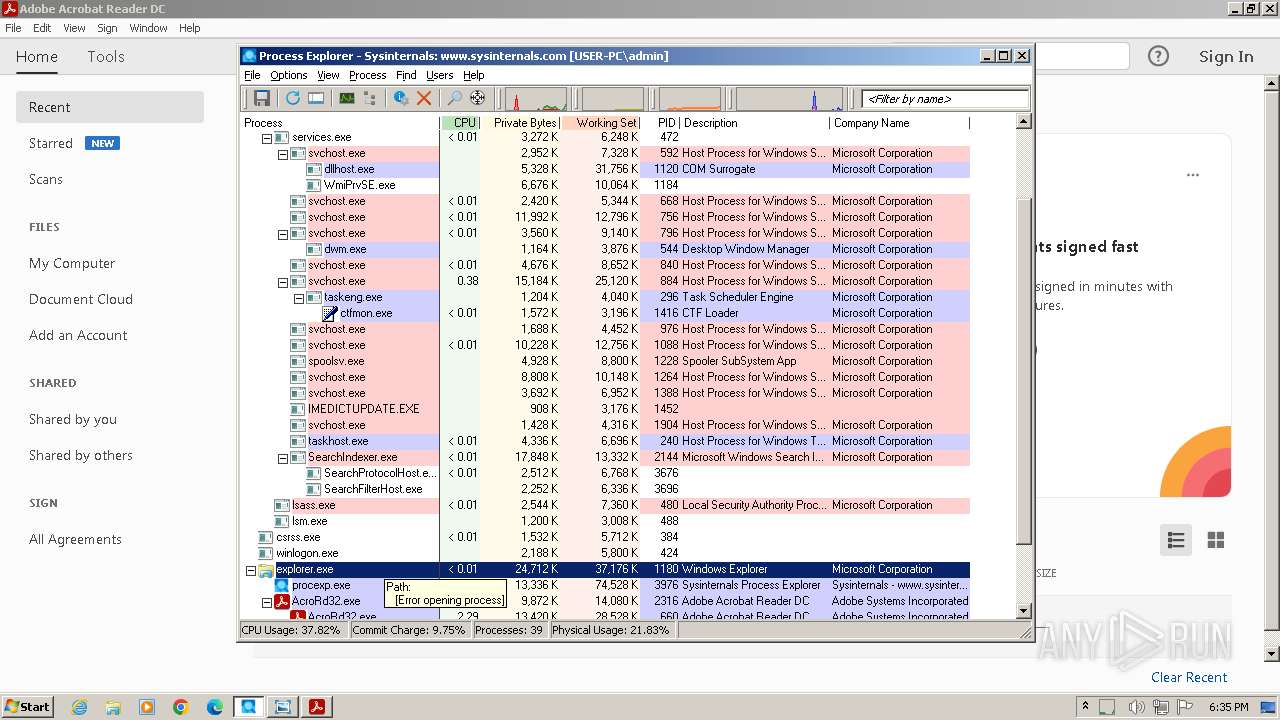The width and height of the screenshot is (1280, 720).
Task: Click the CPU usage history mini graph
Action: coord(536,99)
